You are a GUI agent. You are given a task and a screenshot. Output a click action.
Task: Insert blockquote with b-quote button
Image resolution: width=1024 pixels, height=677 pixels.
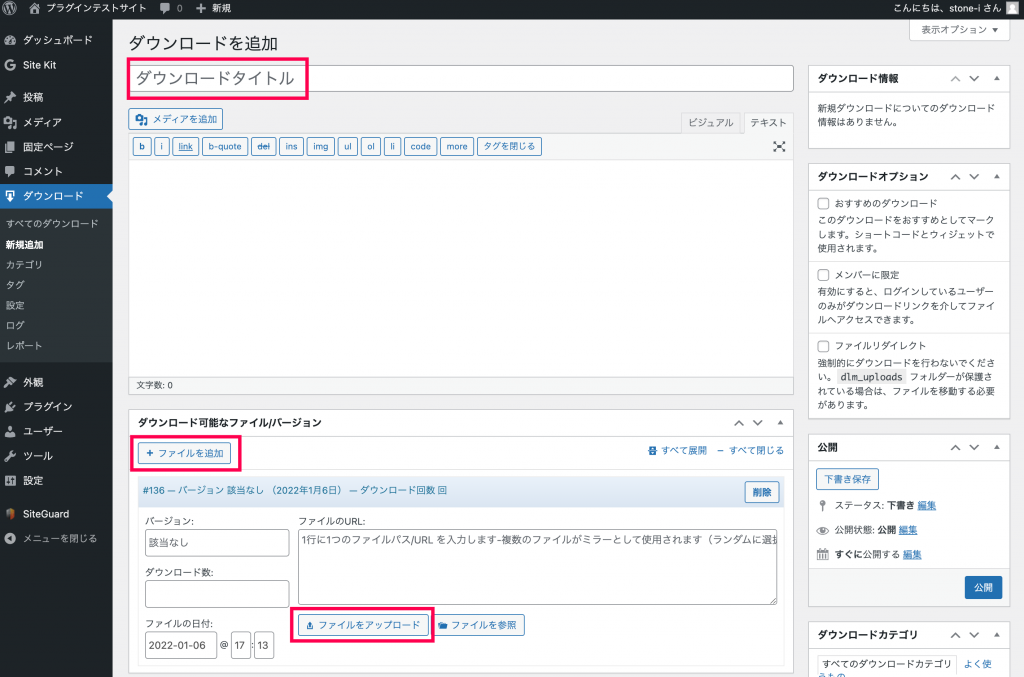[x=225, y=147]
